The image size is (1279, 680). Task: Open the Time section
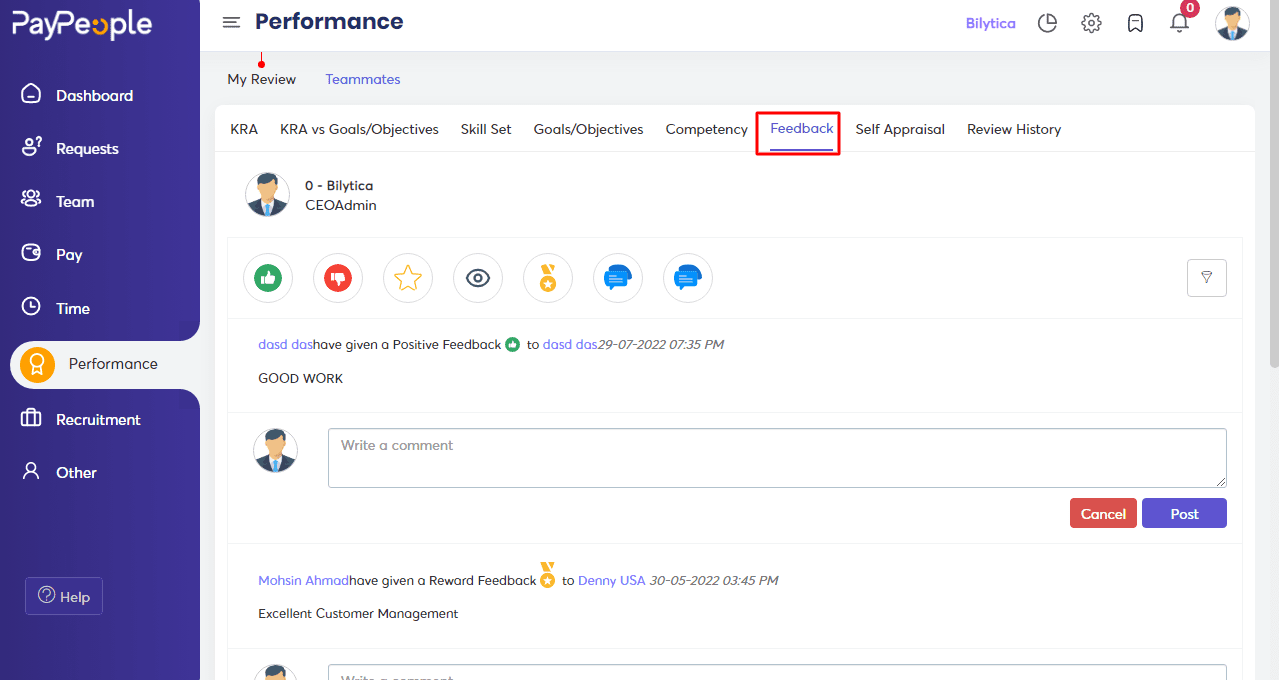[73, 309]
